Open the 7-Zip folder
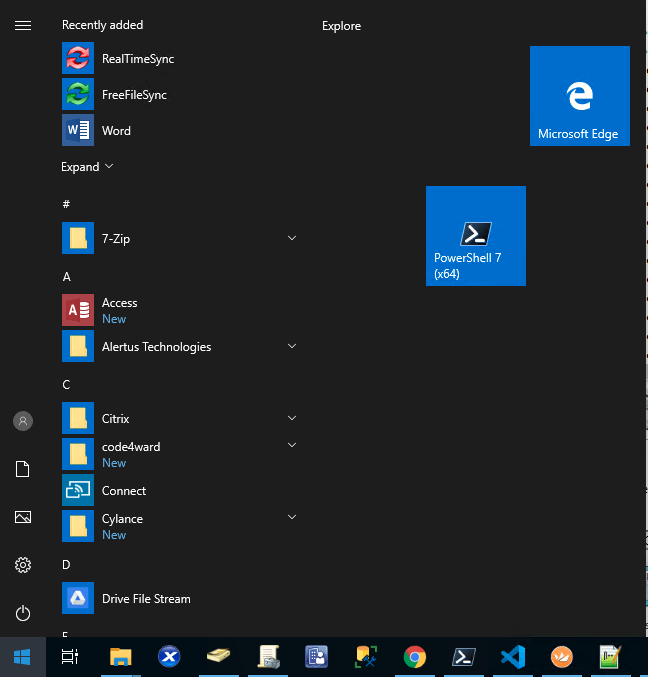Screen dimensions: 648x677 [179, 238]
